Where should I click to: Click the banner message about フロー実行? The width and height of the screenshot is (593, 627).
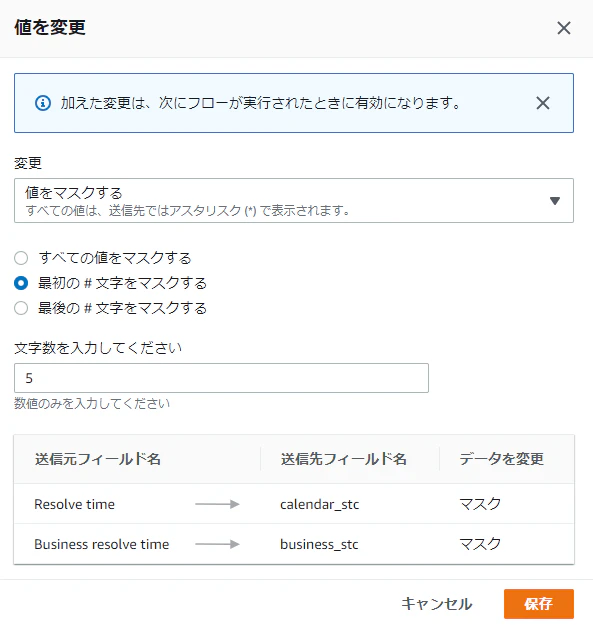pyautogui.click(x=261, y=103)
